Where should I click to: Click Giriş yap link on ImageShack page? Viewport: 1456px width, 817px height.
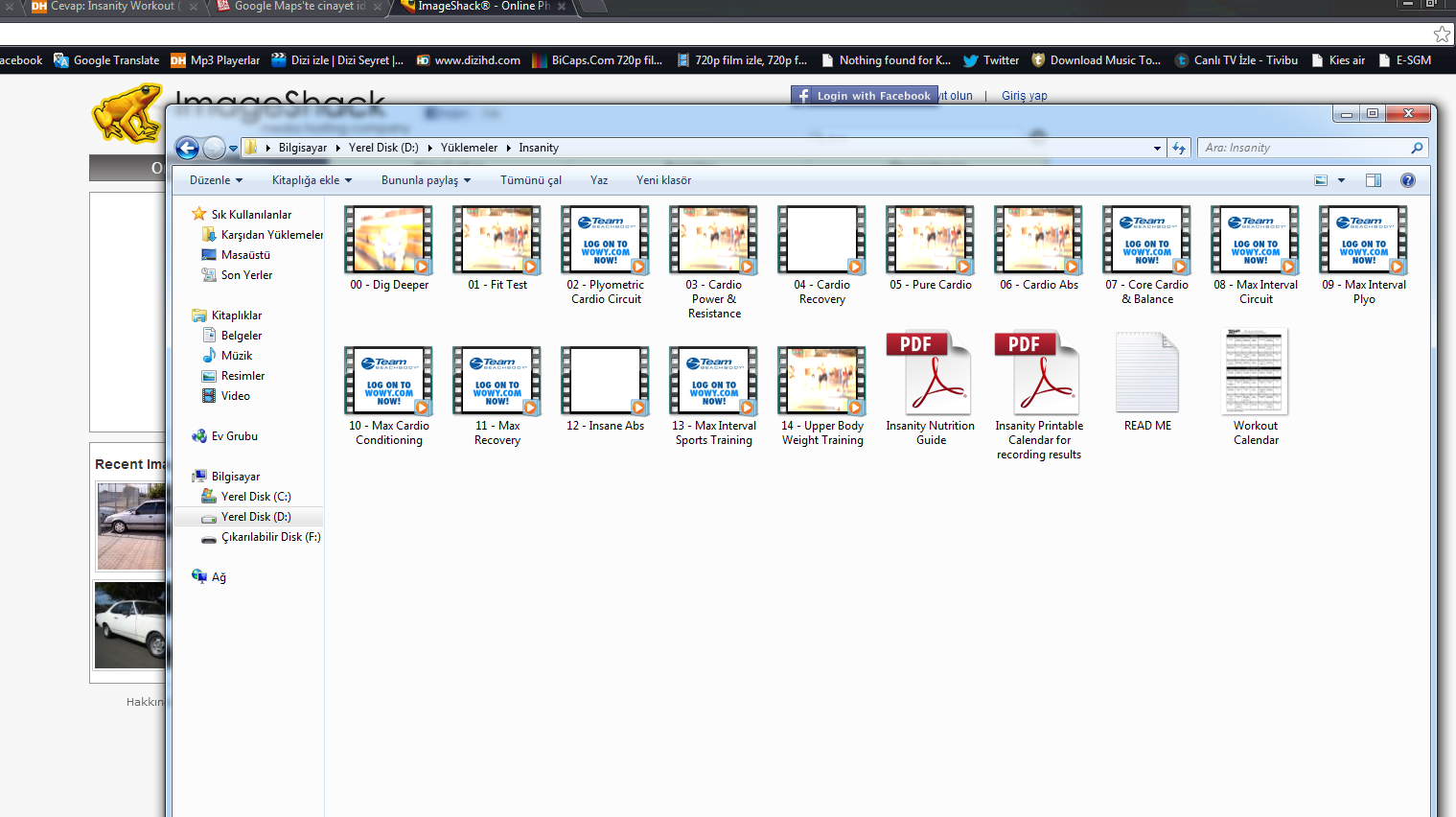[x=1025, y=96]
